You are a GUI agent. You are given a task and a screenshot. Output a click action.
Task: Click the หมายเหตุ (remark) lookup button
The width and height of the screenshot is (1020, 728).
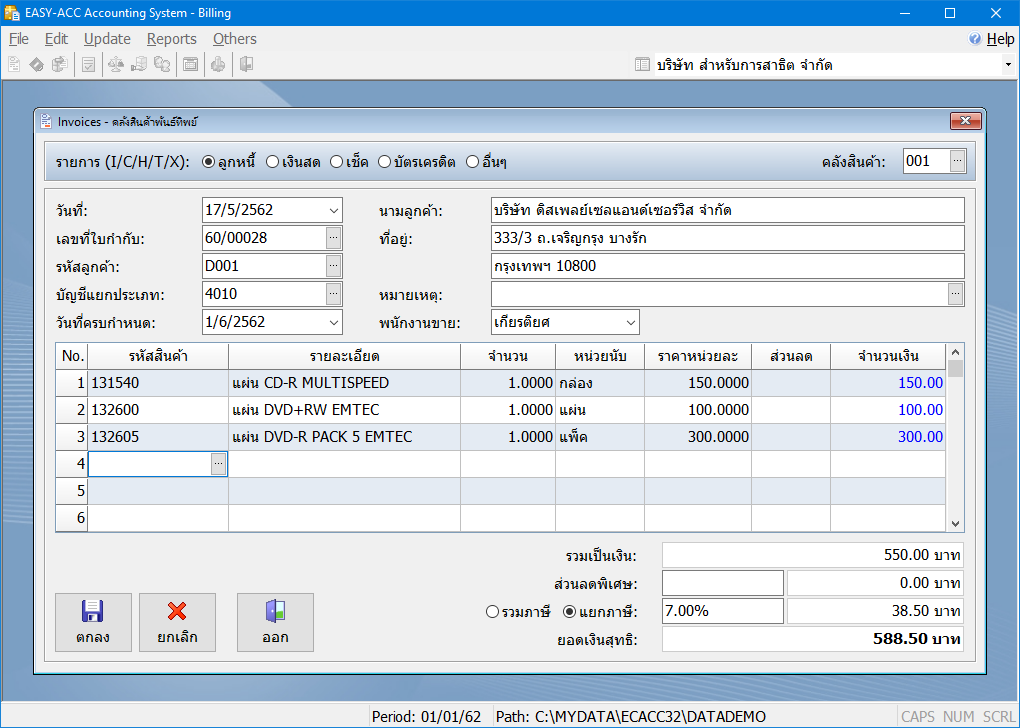956,294
